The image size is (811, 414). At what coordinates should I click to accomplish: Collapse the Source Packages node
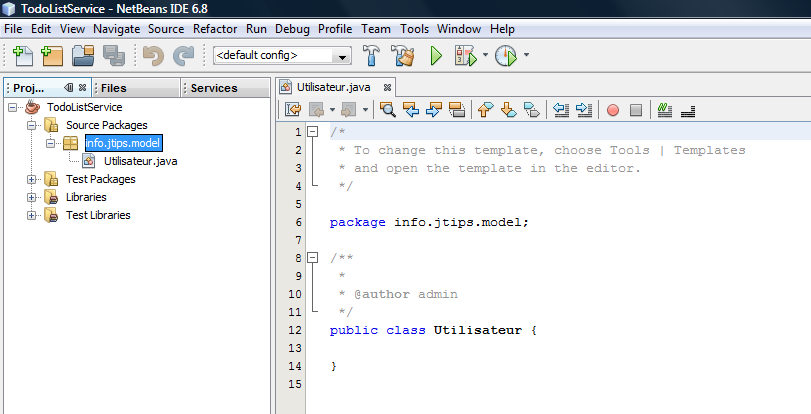pyautogui.click(x=32, y=125)
